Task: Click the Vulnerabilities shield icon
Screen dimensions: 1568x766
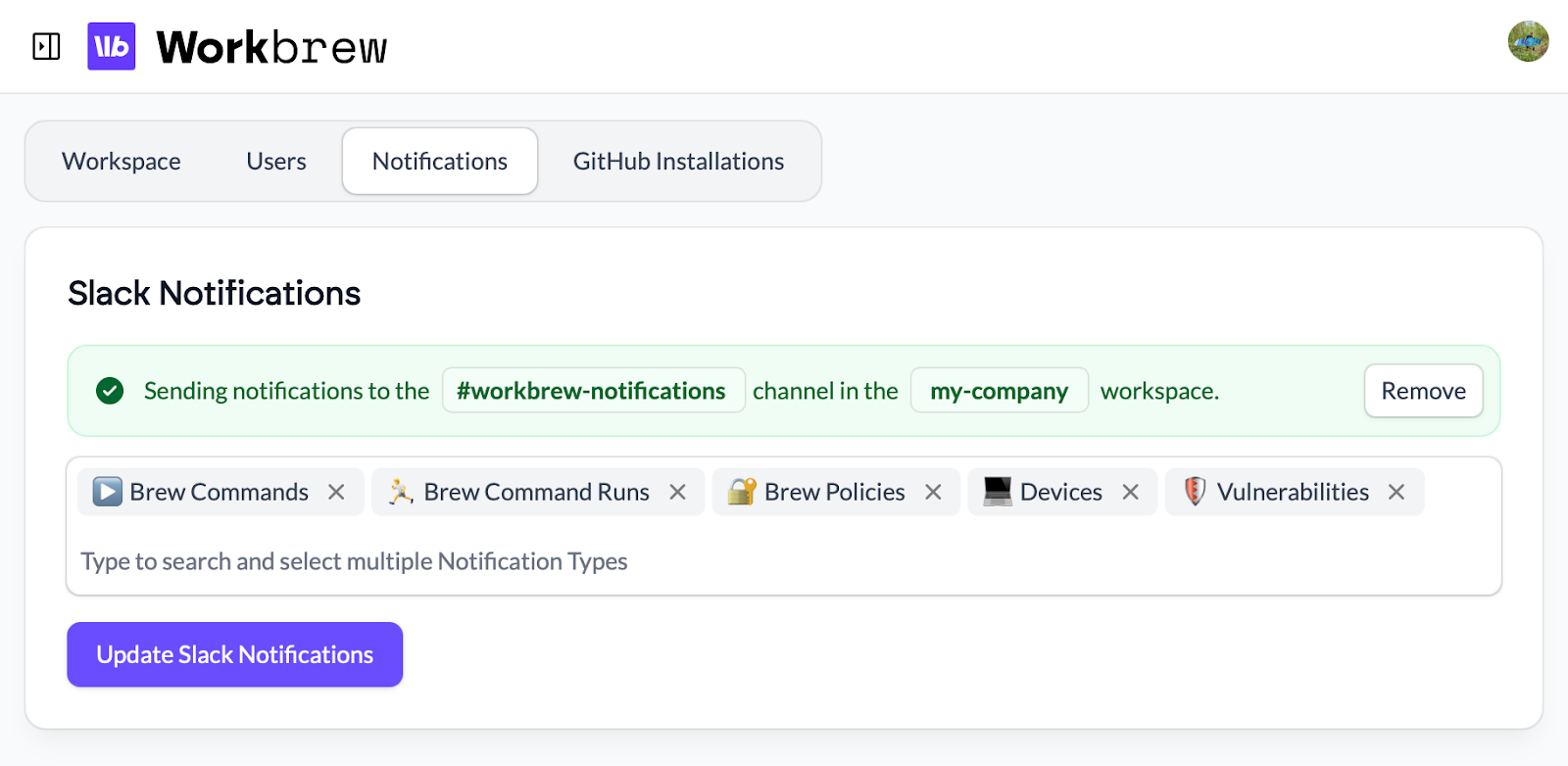Action: coord(1194,492)
